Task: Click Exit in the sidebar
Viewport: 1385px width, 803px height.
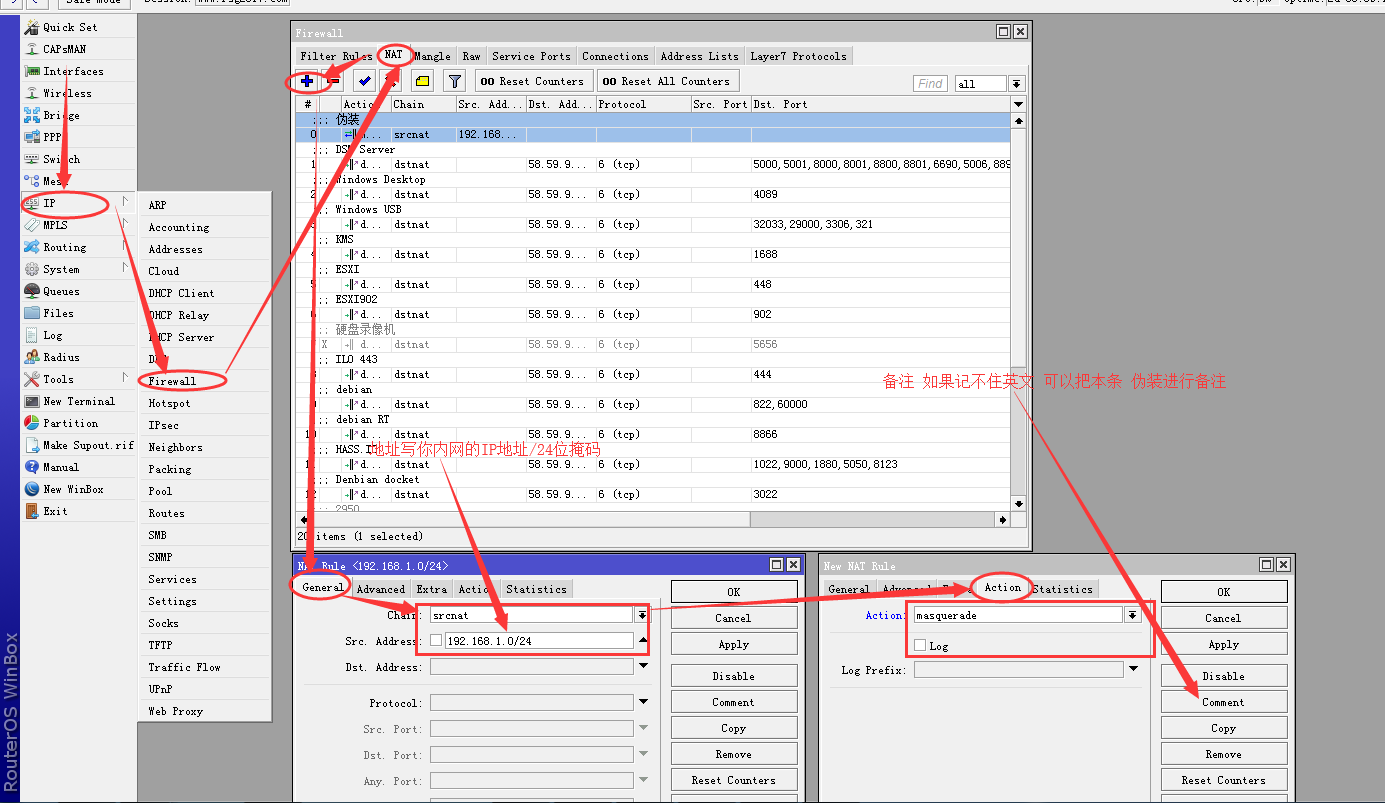Action: click(x=55, y=511)
